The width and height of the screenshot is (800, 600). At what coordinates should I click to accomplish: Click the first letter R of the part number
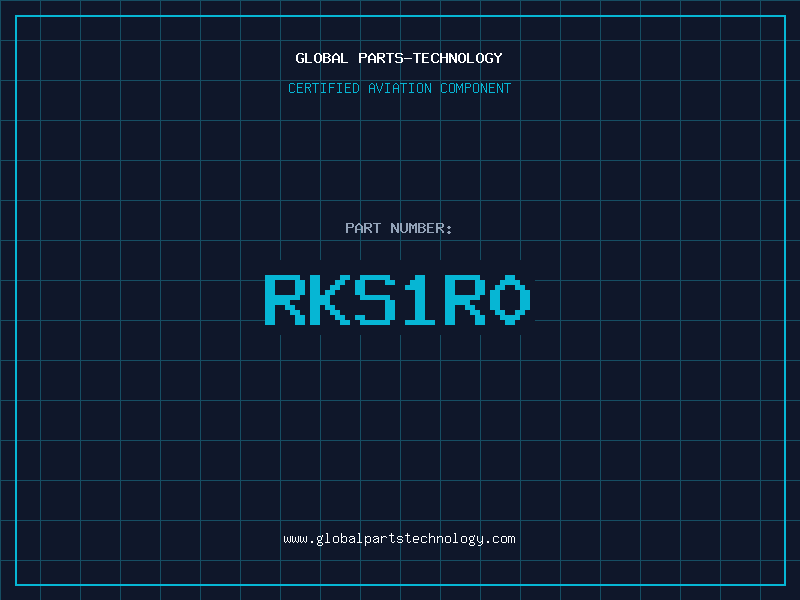tap(285, 299)
